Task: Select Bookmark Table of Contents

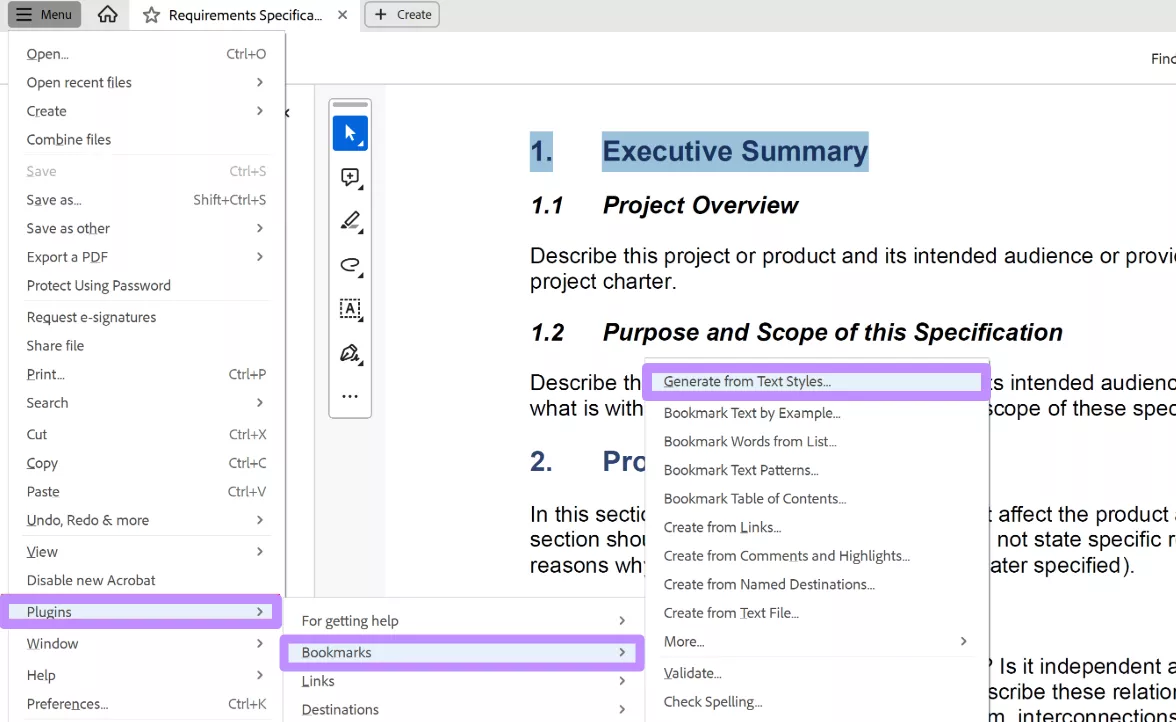Action: click(755, 498)
